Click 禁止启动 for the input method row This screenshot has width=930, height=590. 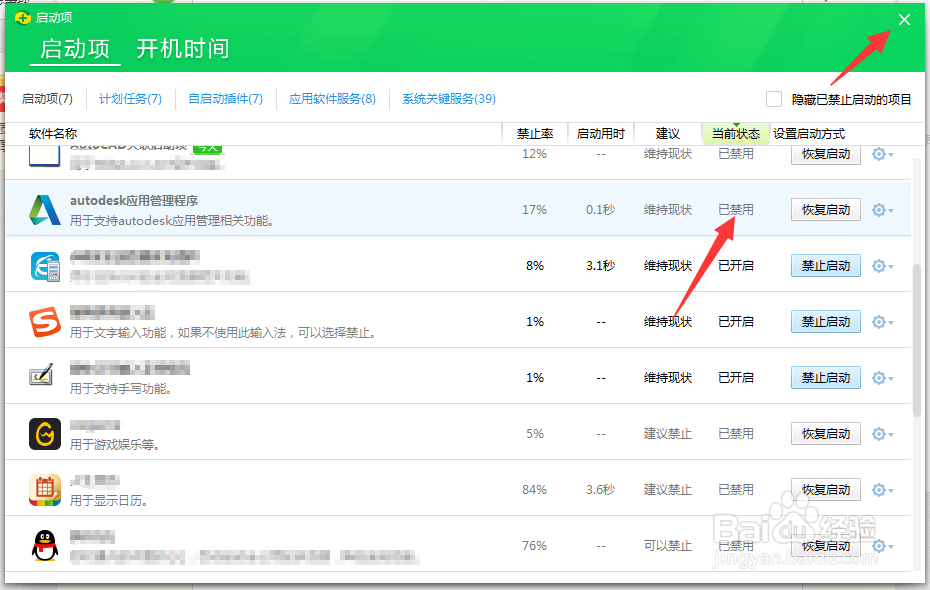[826, 322]
